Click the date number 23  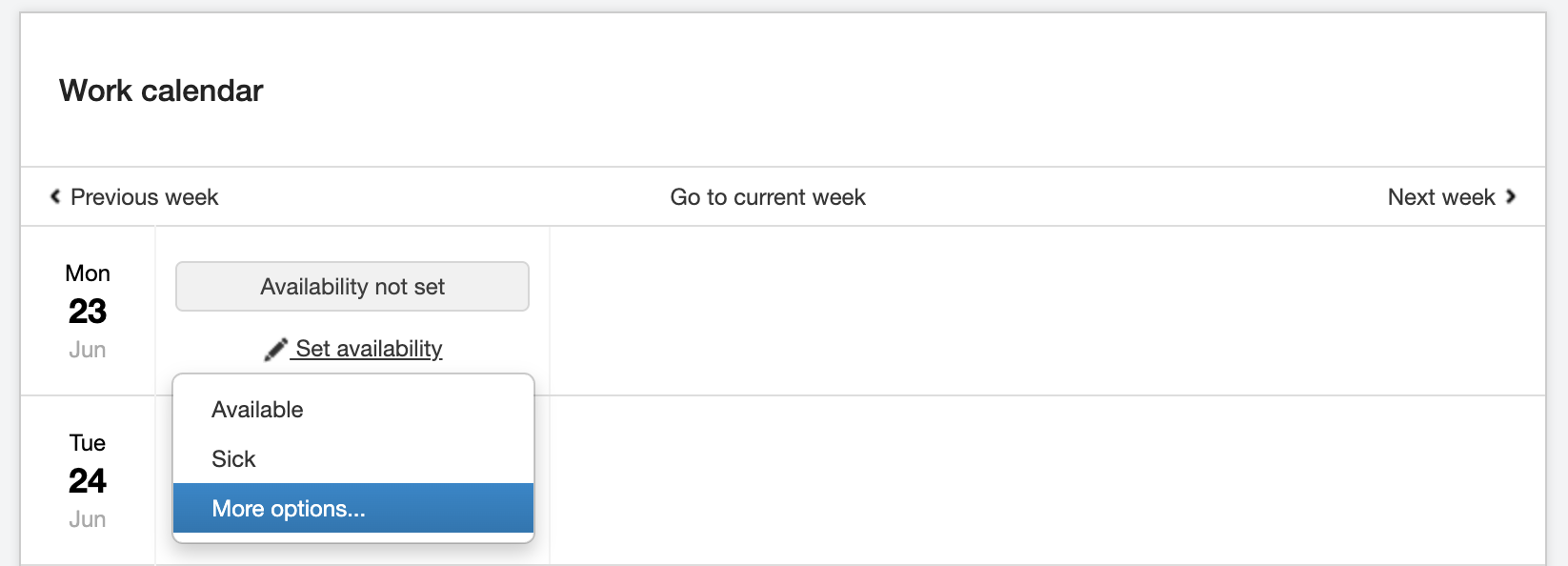(x=88, y=312)
